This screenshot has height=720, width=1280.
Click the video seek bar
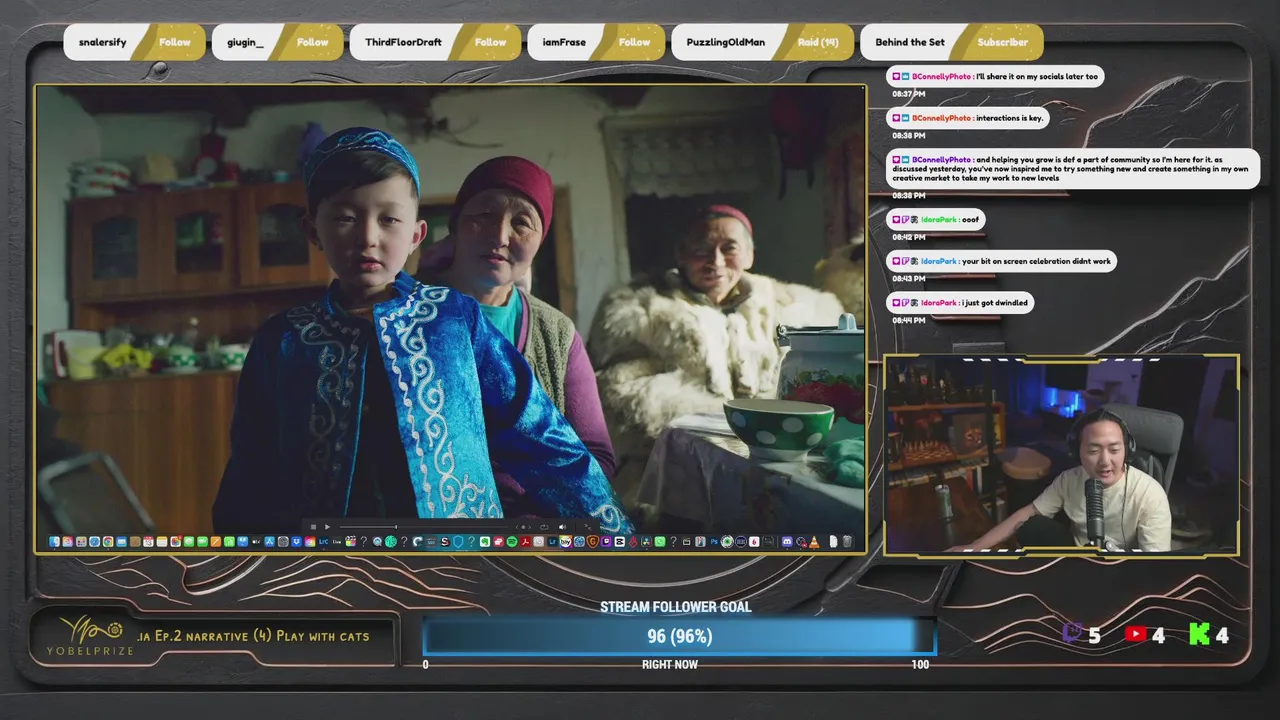coord(423,527)
